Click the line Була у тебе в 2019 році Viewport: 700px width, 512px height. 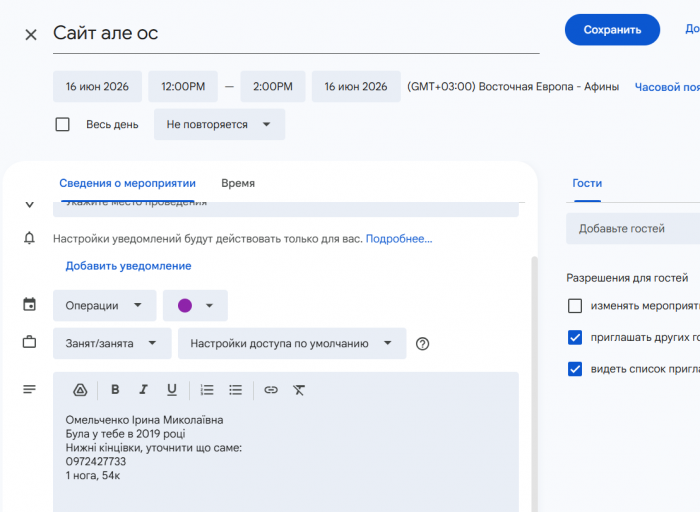click(125, 434)
